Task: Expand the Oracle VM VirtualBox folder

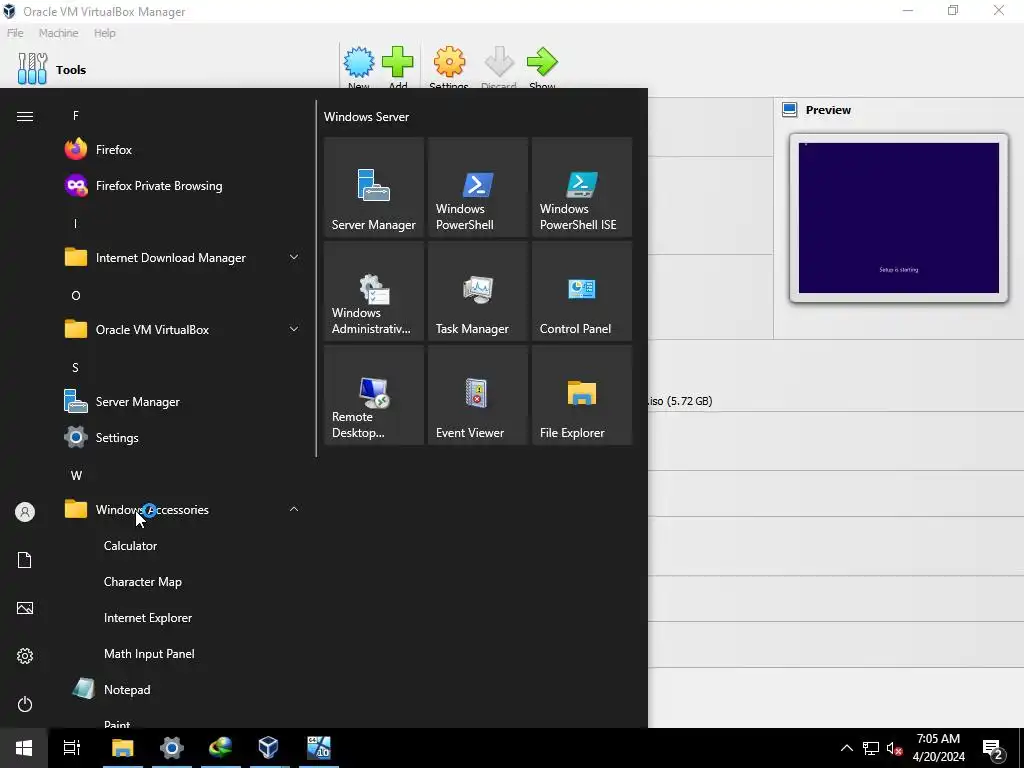Action: (x=294, y=329)
